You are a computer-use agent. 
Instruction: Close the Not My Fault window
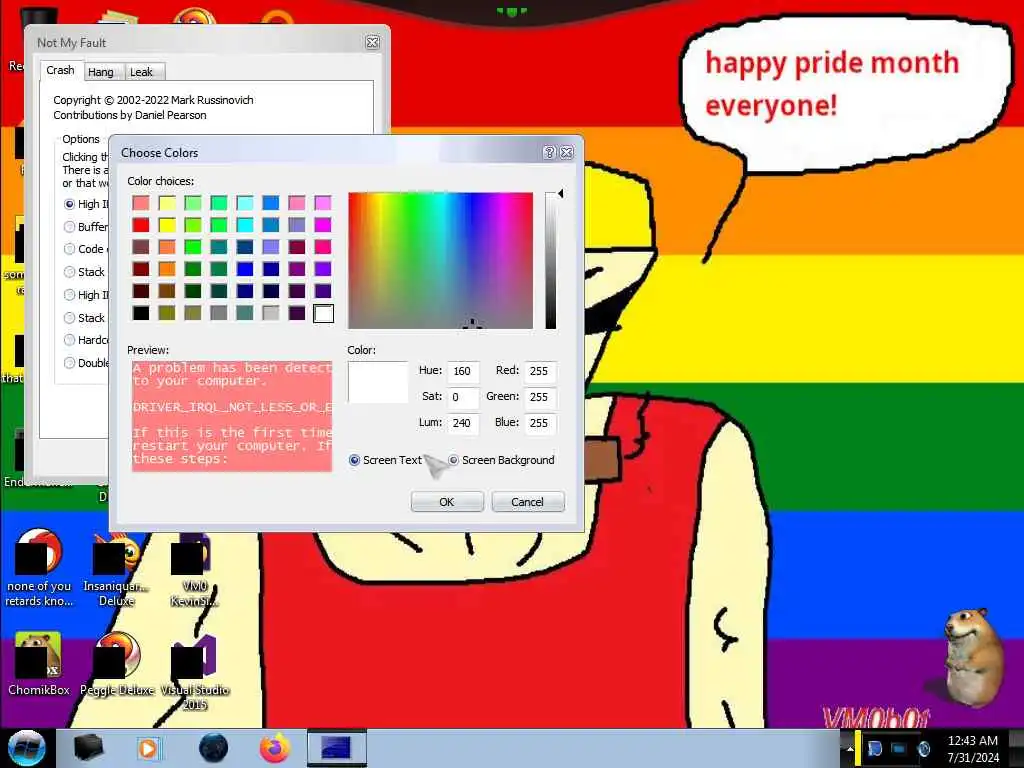pos(372,42)
